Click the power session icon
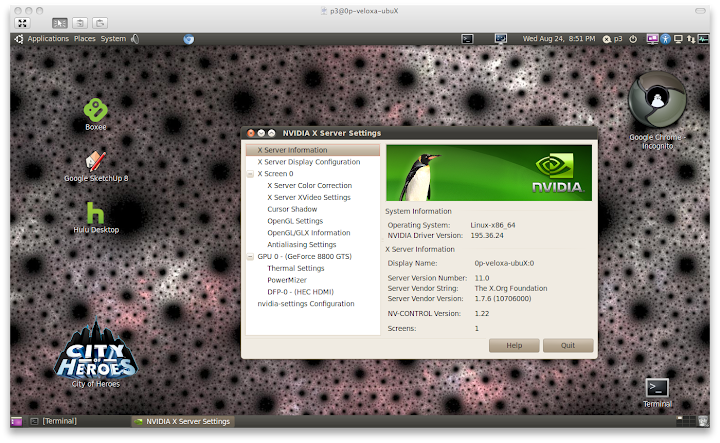 633,39
